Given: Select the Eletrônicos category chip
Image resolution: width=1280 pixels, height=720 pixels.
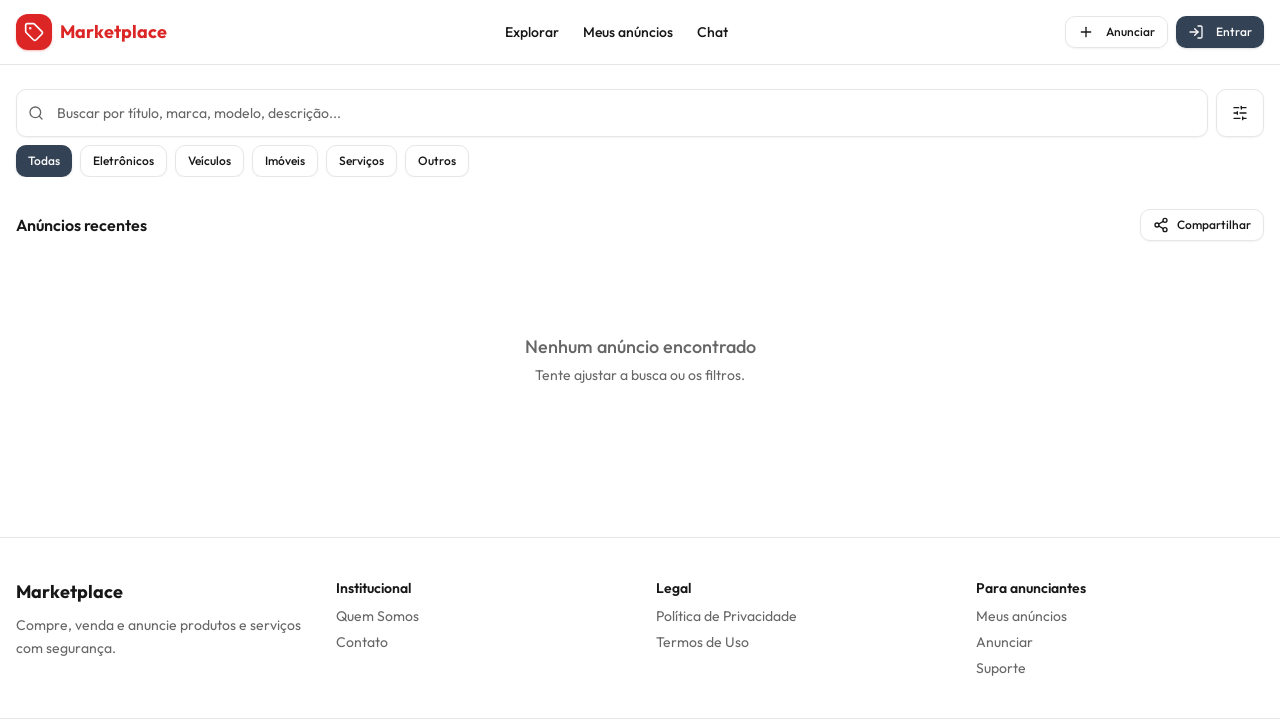Looking at the screenshot, I should (x=123, y=161).
